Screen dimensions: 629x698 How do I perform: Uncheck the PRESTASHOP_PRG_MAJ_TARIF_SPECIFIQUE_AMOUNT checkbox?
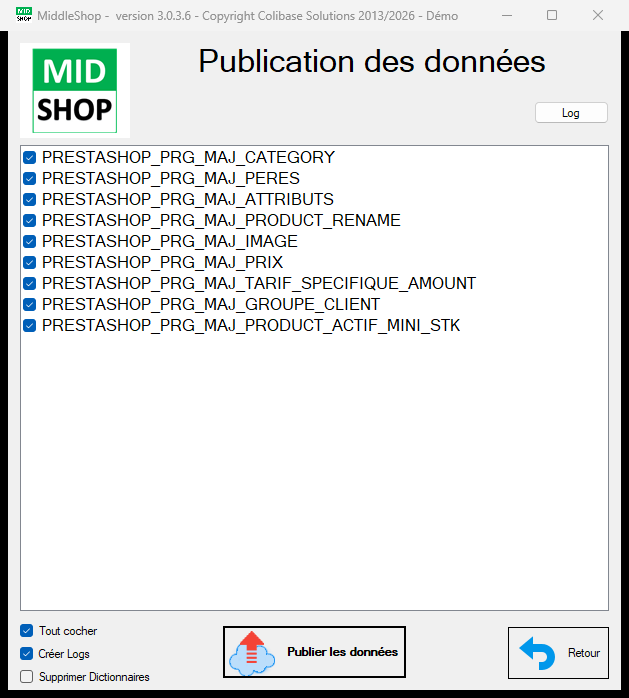tap(30, 284)
